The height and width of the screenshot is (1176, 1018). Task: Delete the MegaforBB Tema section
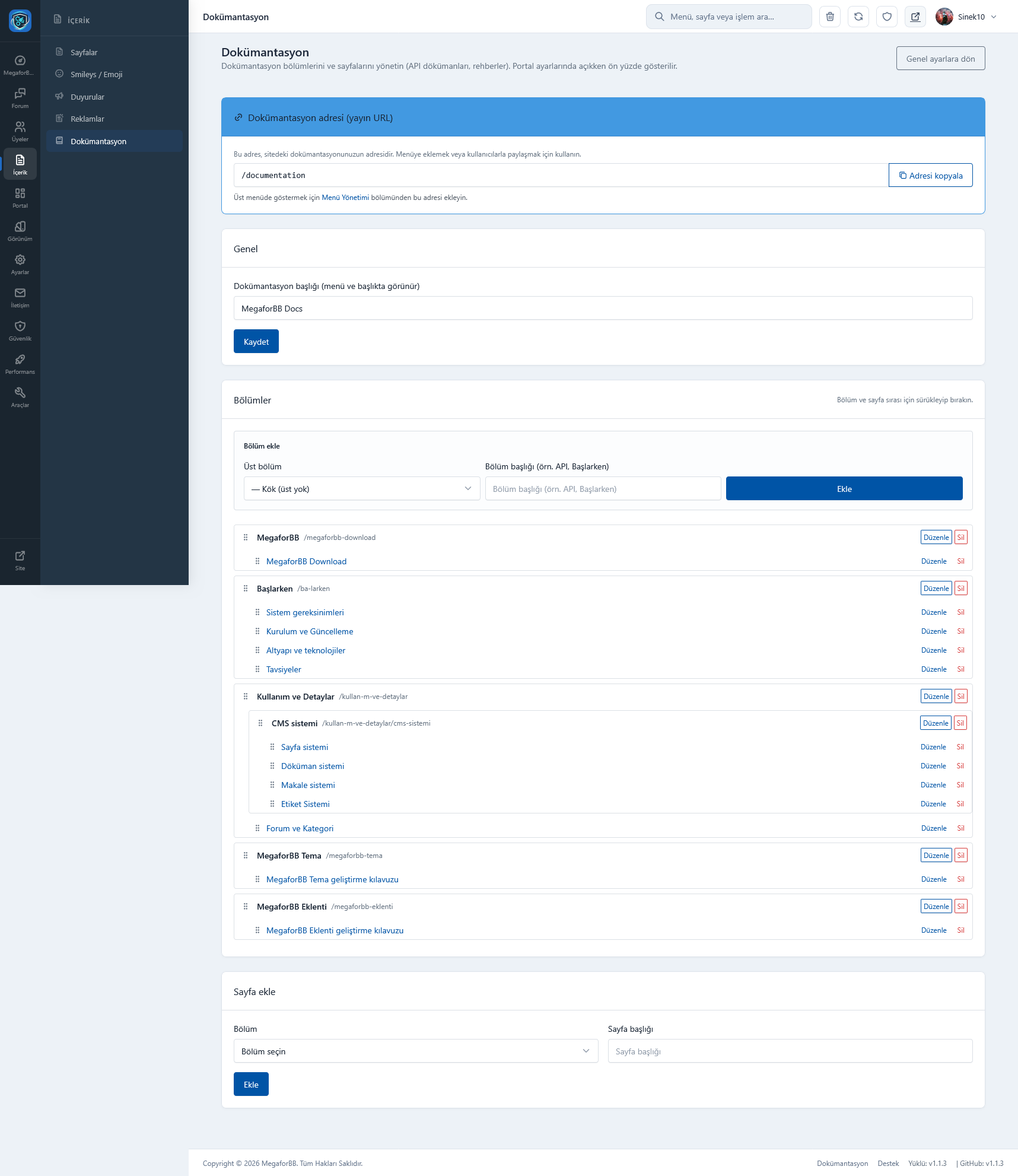point(960,856)
